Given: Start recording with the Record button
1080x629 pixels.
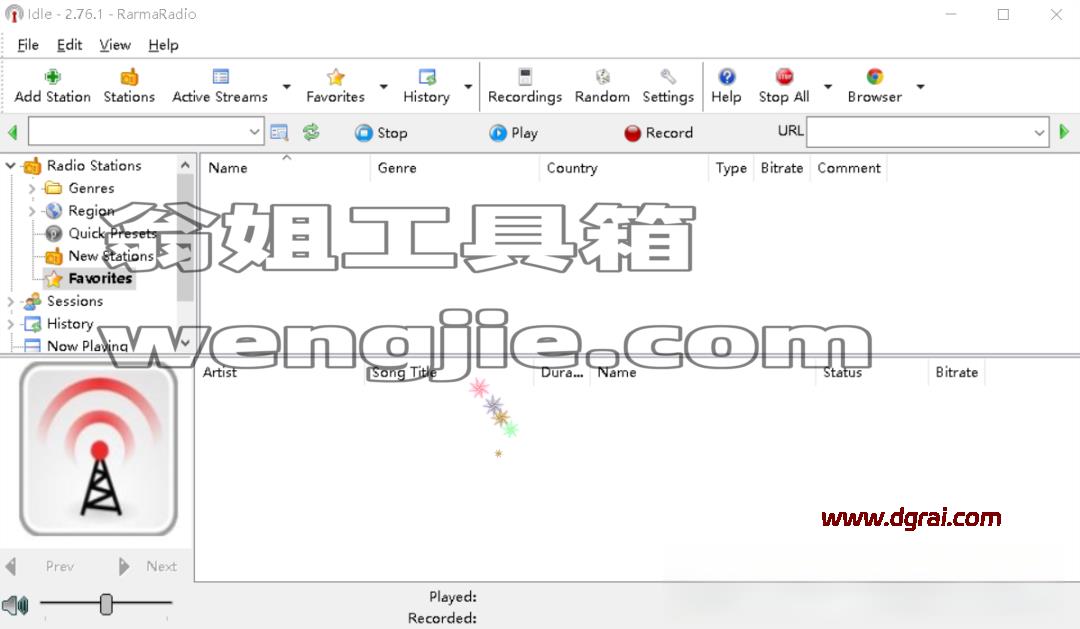Looking at the screenshot, I should pyautogui.click(x=658, y=133).
